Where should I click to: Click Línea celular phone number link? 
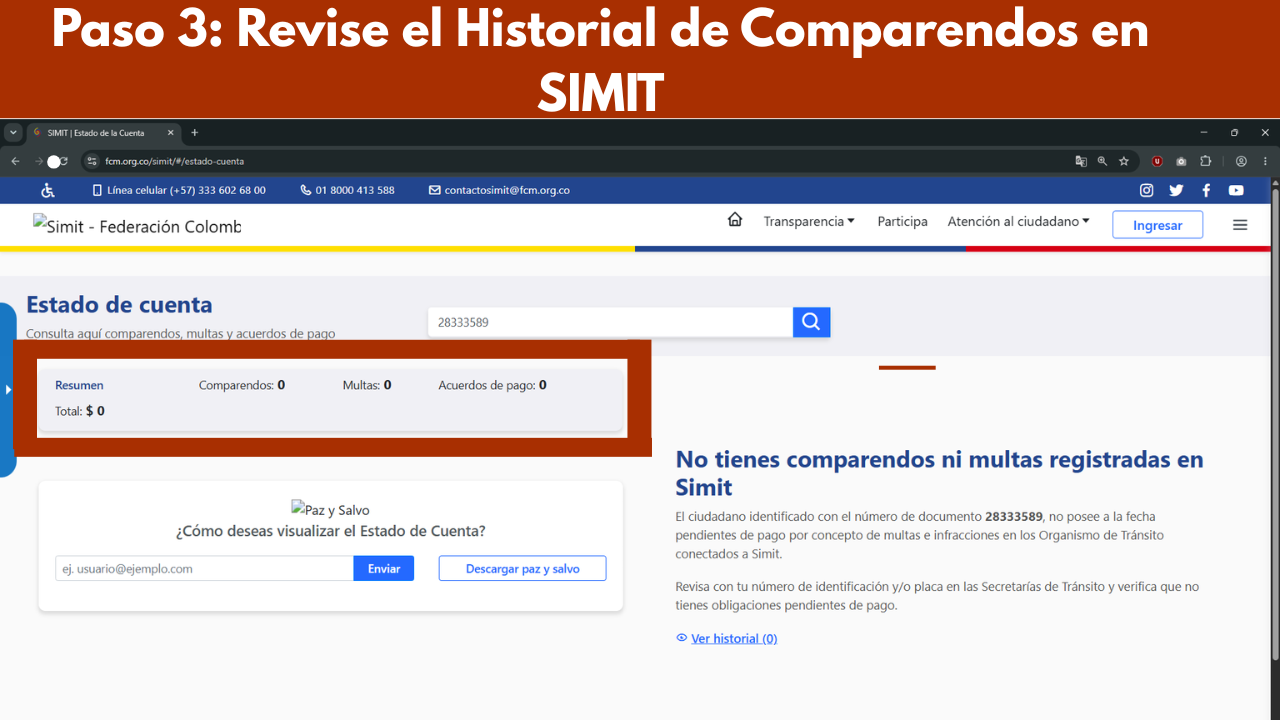pos(179,190)
